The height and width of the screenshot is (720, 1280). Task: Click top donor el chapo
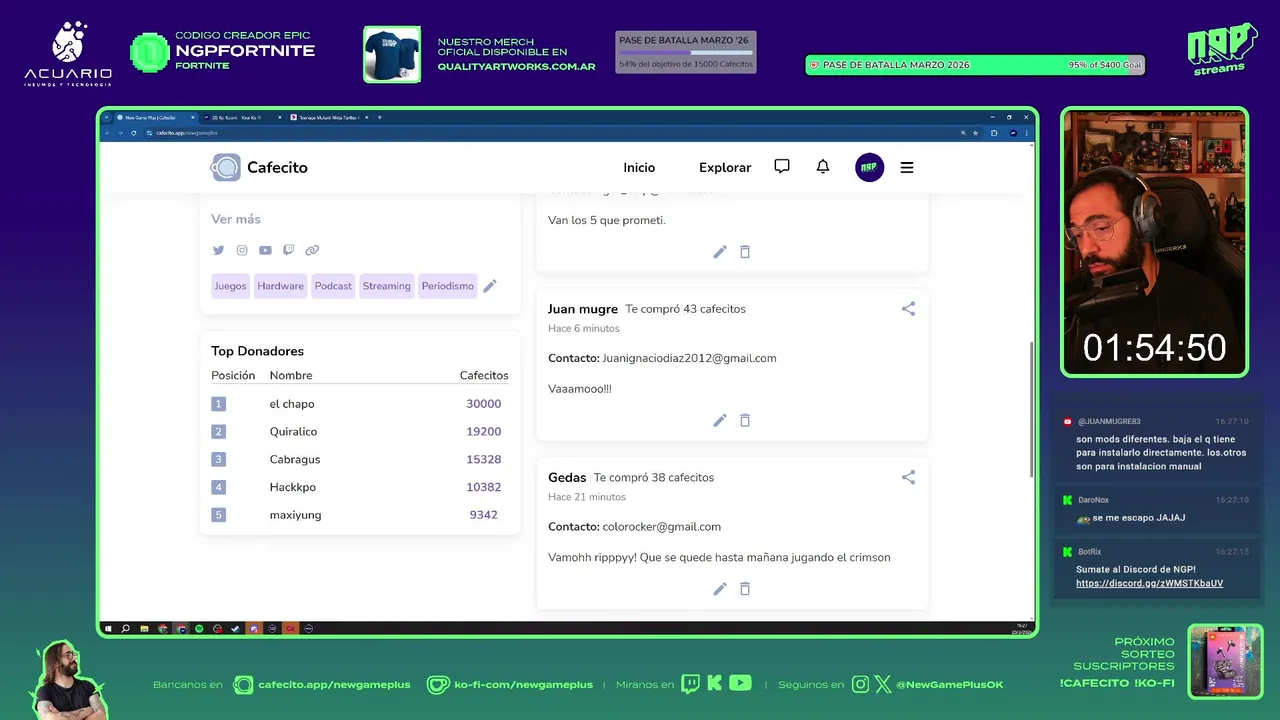pos(292,404)
